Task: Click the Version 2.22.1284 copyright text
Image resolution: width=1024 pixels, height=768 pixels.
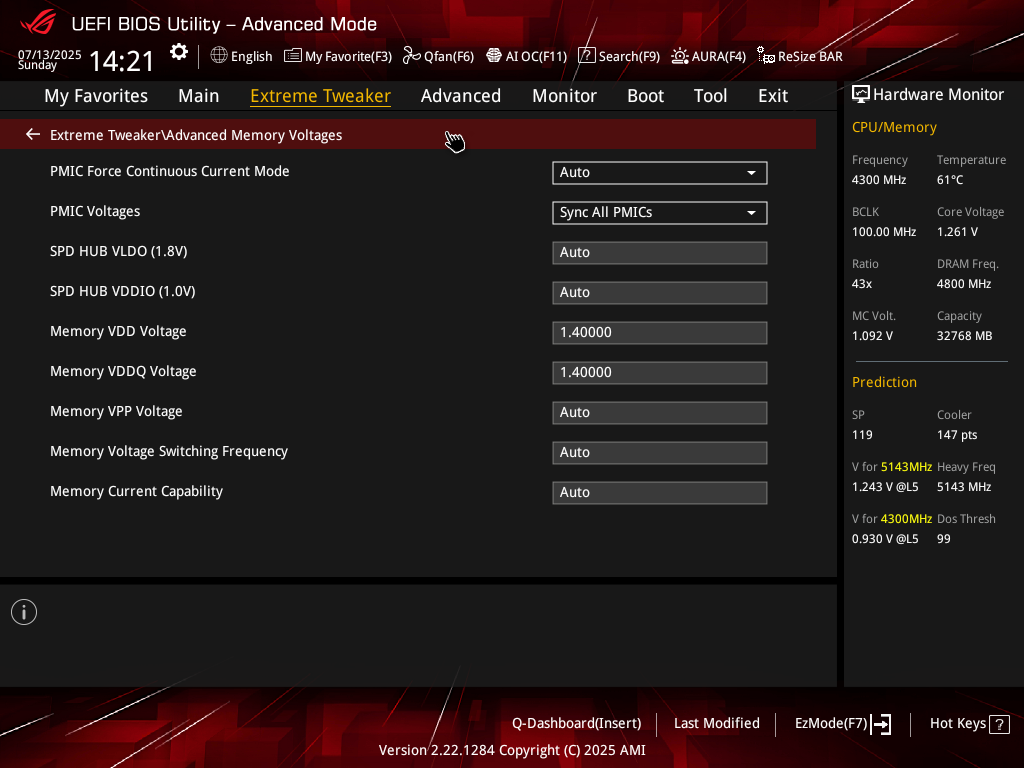Action: click(512, 750)
